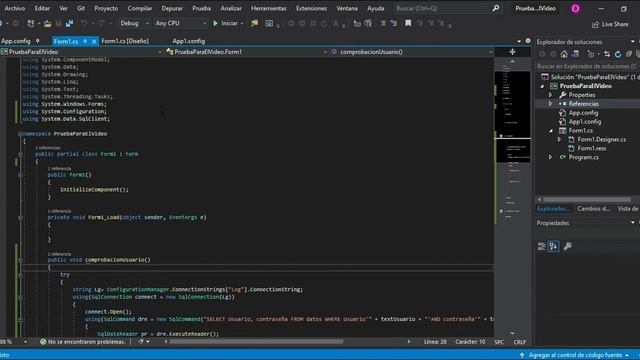Open the Herramientas menu
Viewport: 640px width, 360px height.
pyautogui.click(x=269, y=8)
